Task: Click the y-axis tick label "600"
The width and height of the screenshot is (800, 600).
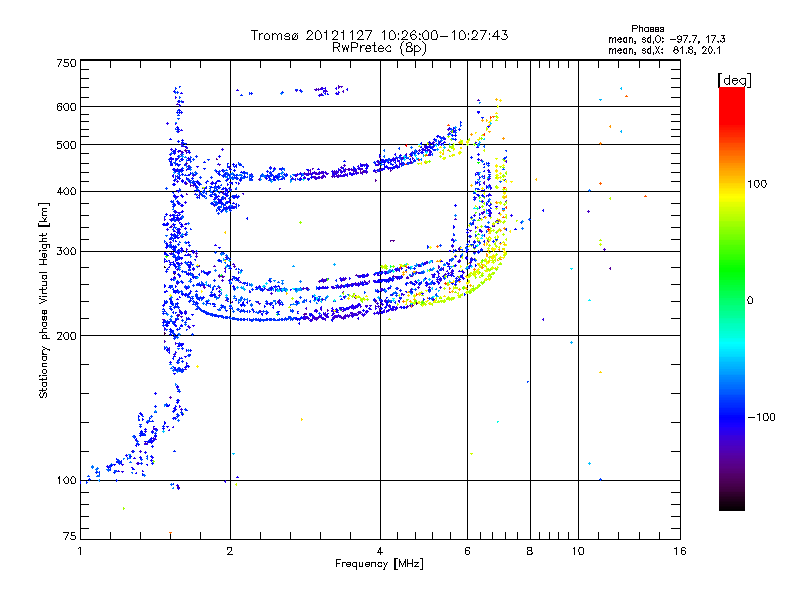Action: click(67, 107)
